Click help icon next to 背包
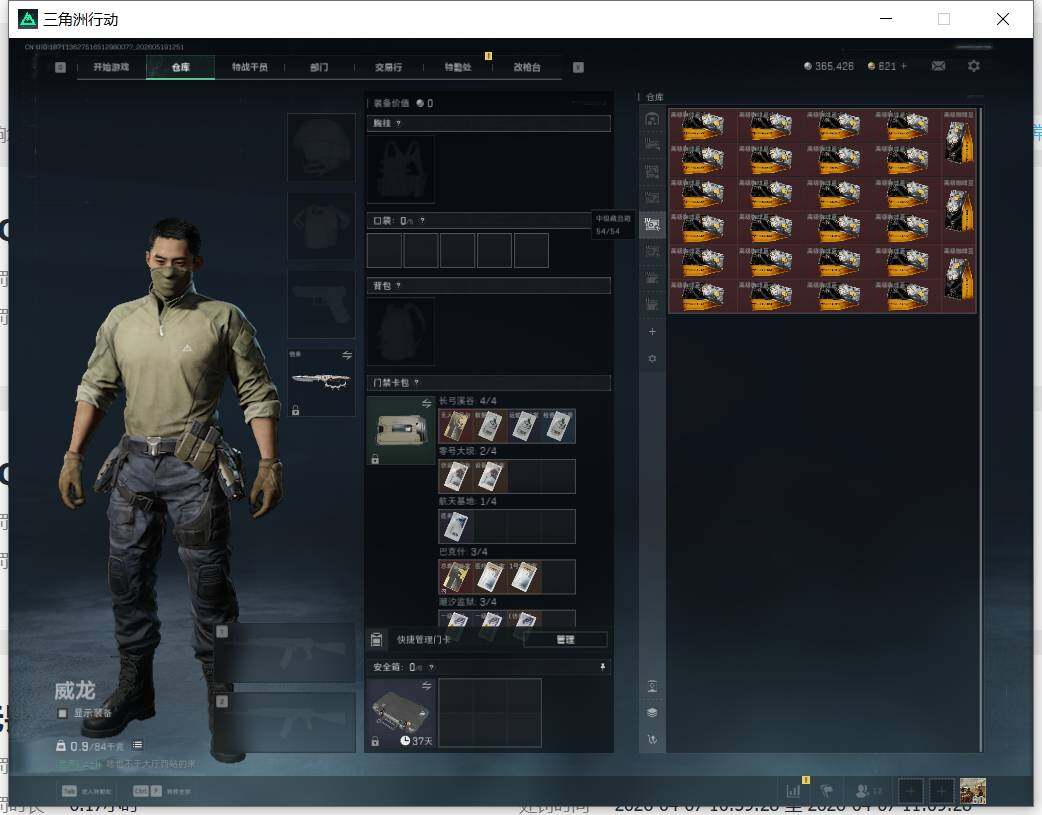Screen dimensions: 1042x815 point(398,286)
